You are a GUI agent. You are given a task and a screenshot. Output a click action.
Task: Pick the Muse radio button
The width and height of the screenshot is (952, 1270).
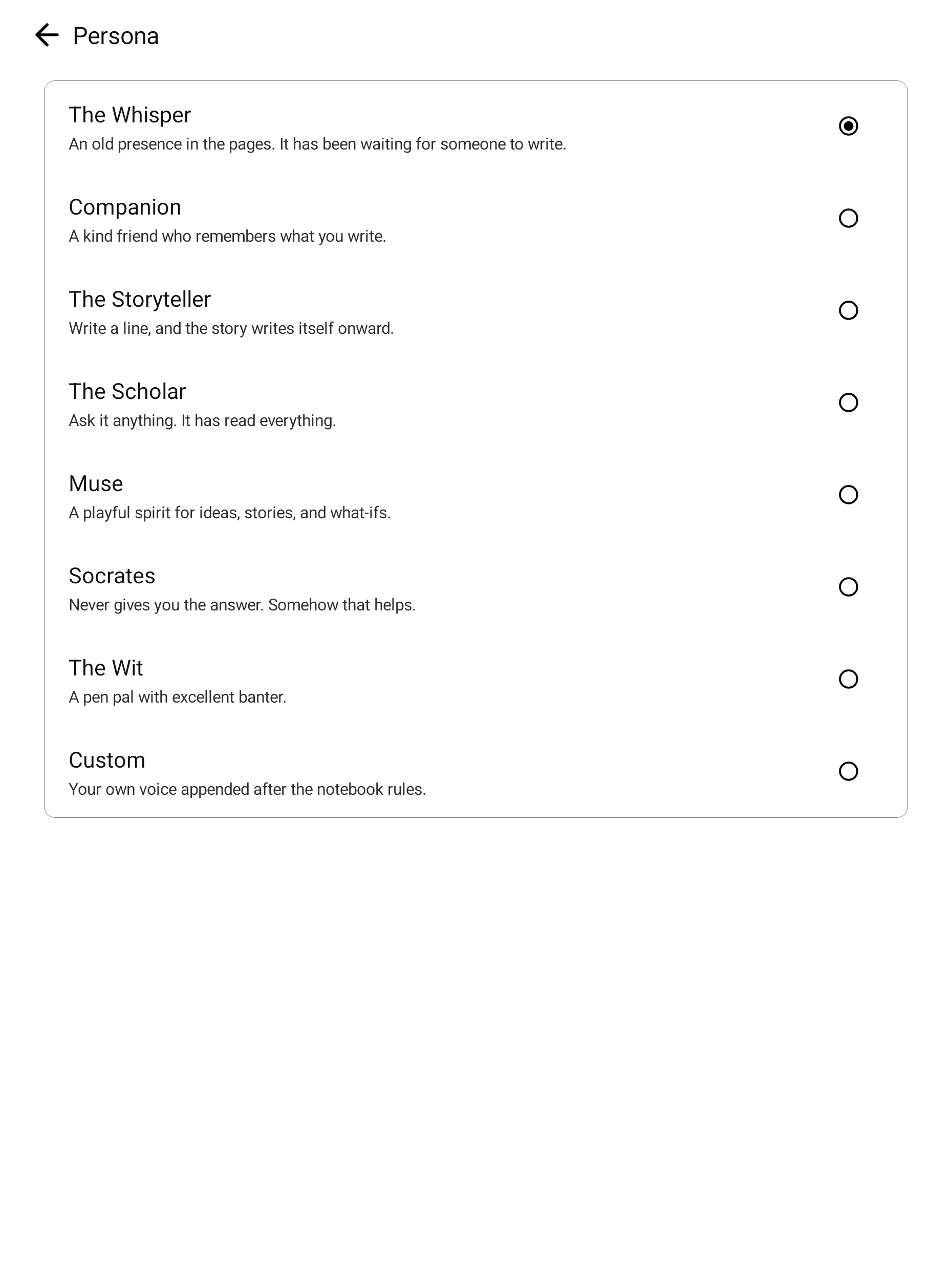pos(848,494)
